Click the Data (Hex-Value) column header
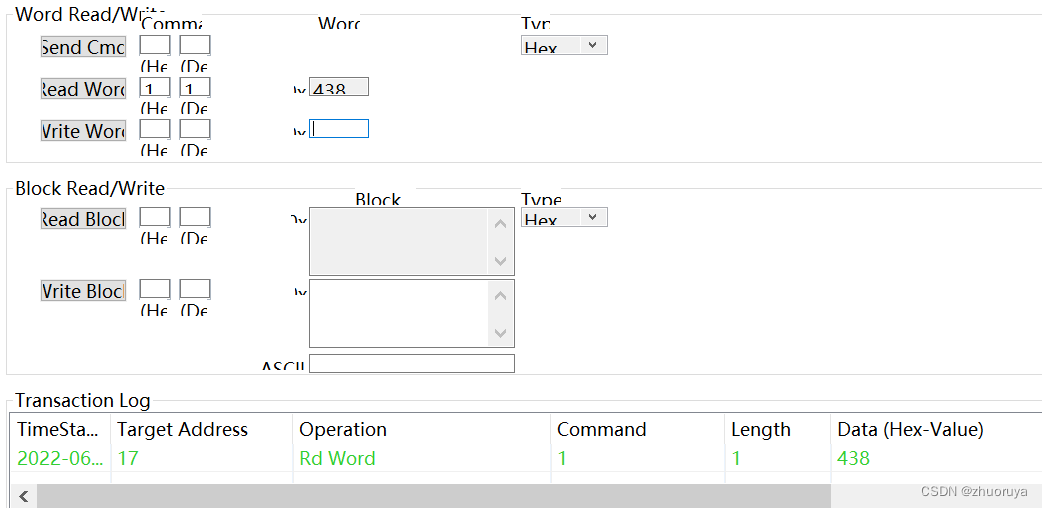Viewport: 1042px width, 508px height. pos(936,430)
